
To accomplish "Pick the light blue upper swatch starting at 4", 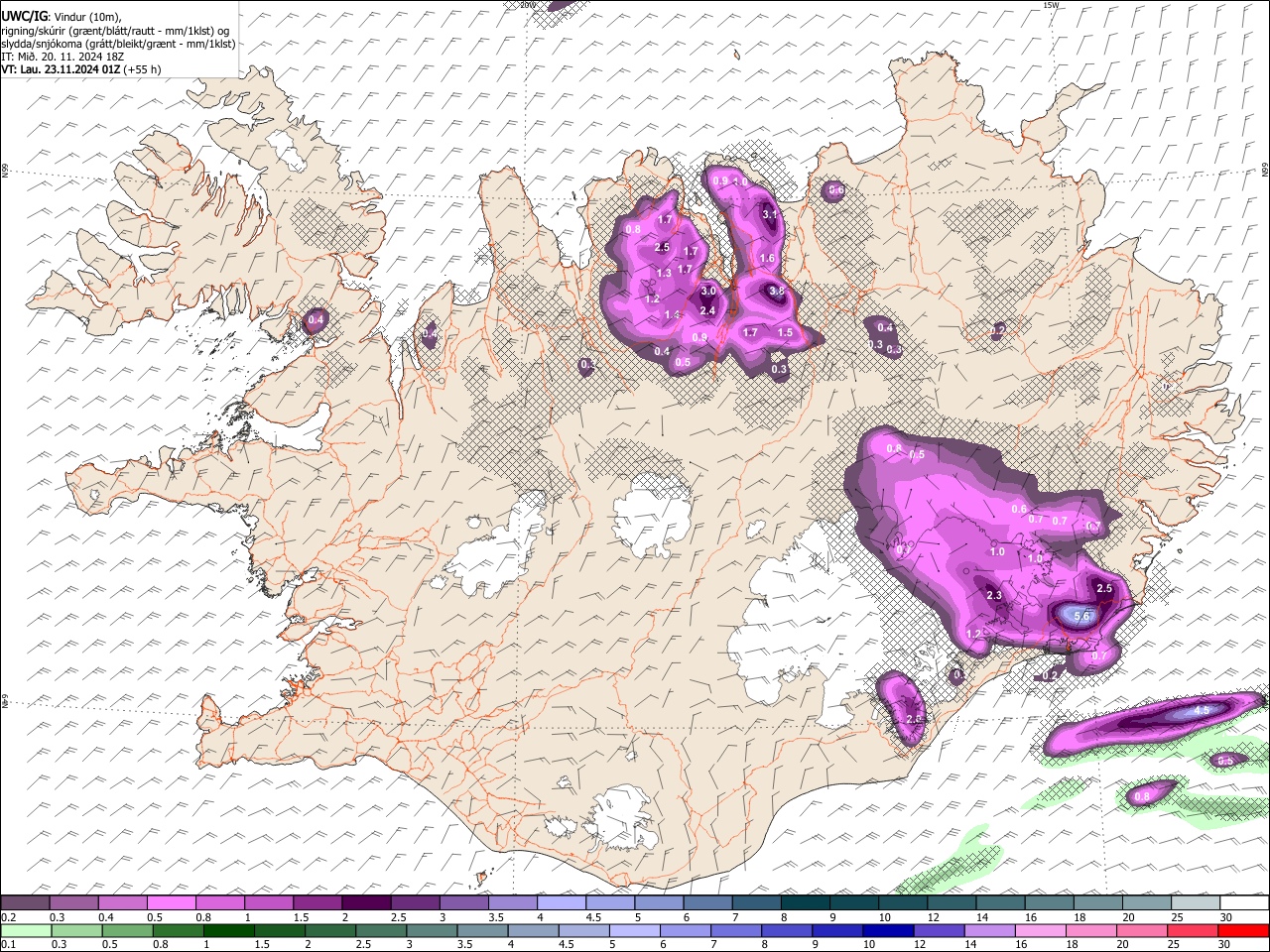I will [561, 903].
